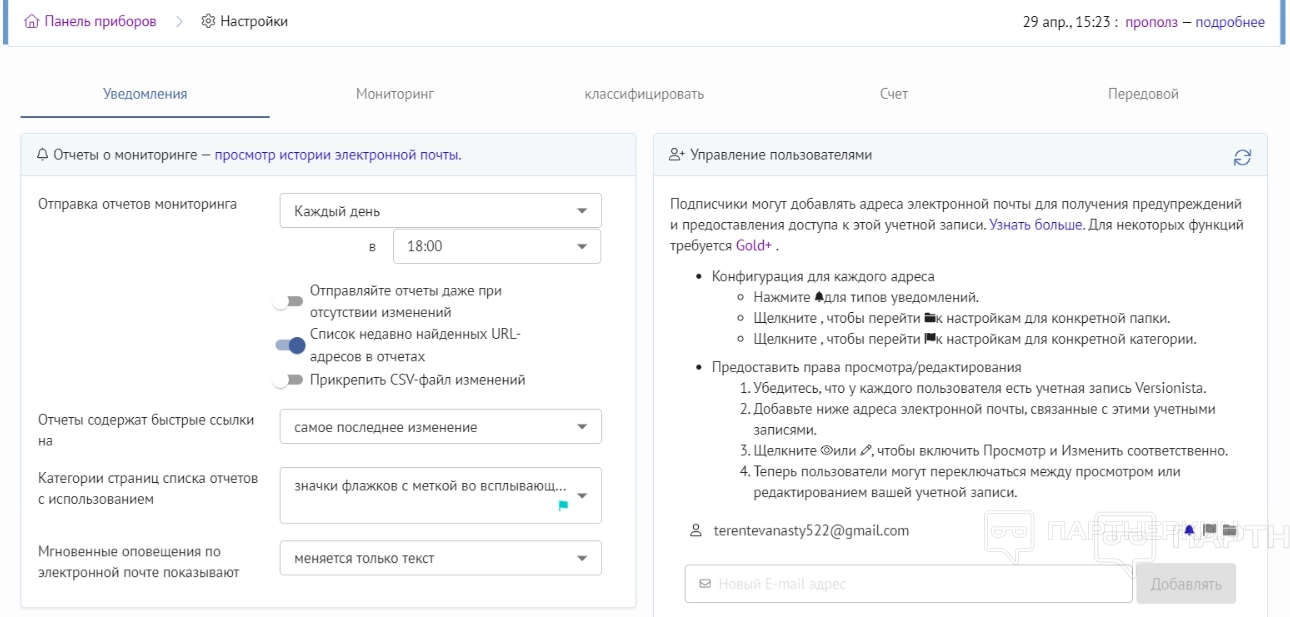This screenshot has width=1290, height=617.
Task: Click the home icon in the breadcrumb
Action: point(32,22)
